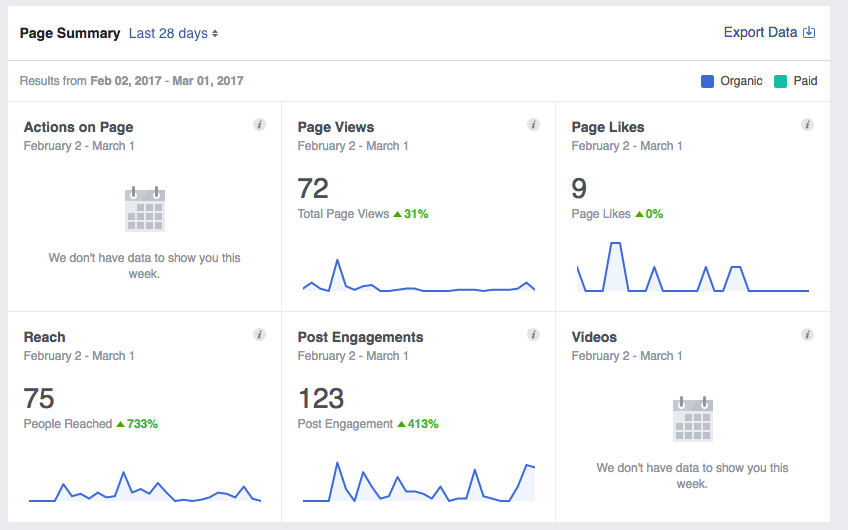Click the green Paid legend swatch
The image size is (848, 530).
(x=780, y=81)
